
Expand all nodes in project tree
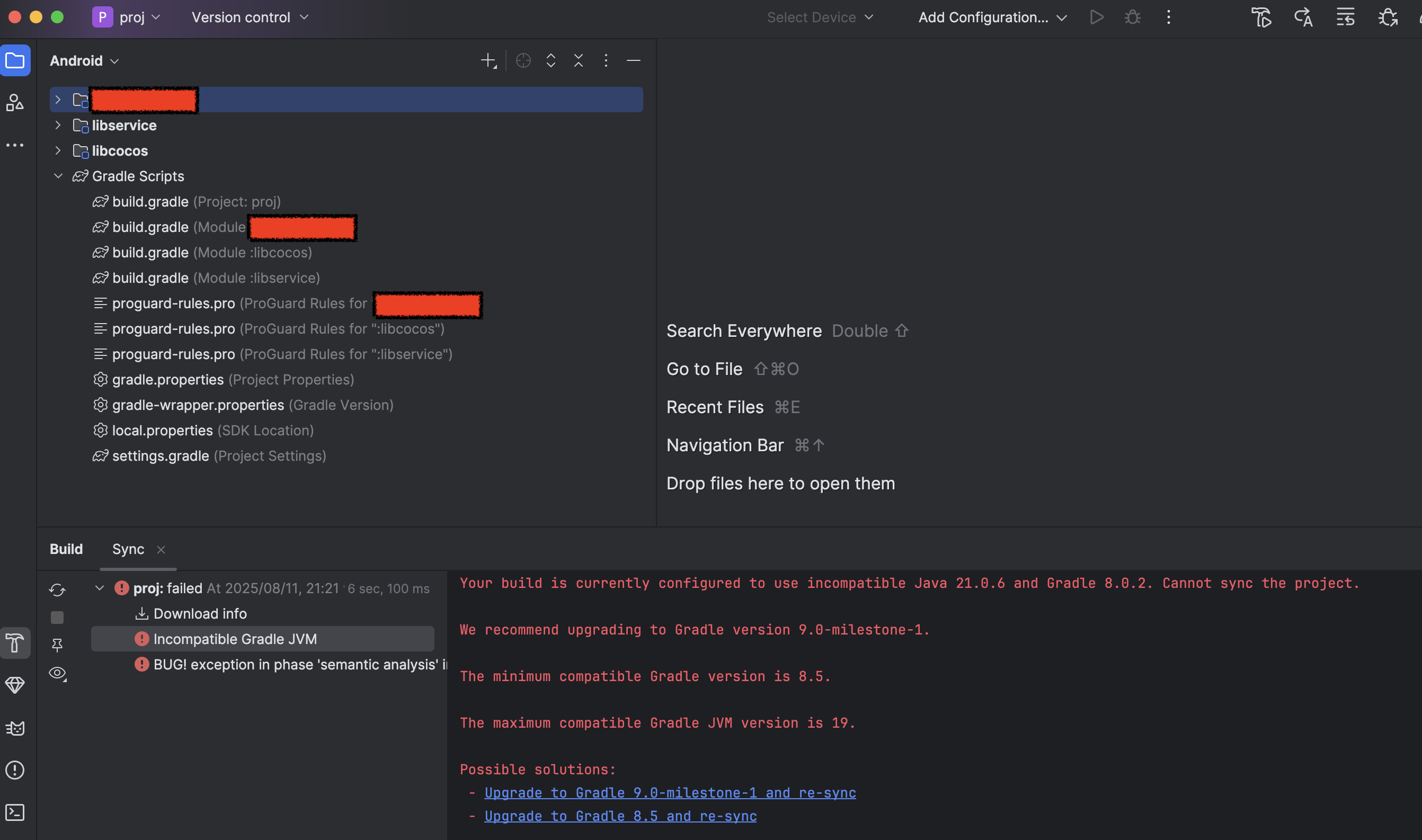pos(551,60)
